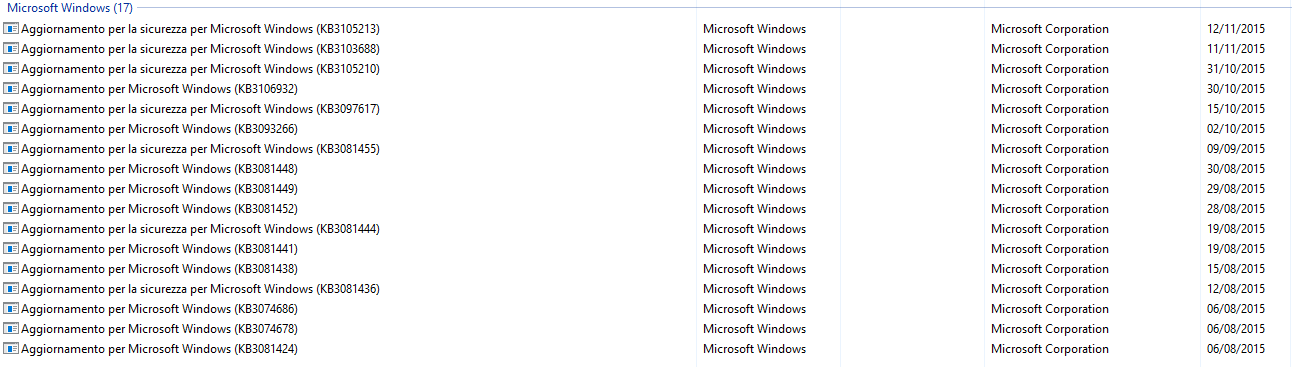Click the 06/08/2015 date in the KB3081424 row
Viewport: 1292px width, 367px height.
click(x=1236, y=349)
